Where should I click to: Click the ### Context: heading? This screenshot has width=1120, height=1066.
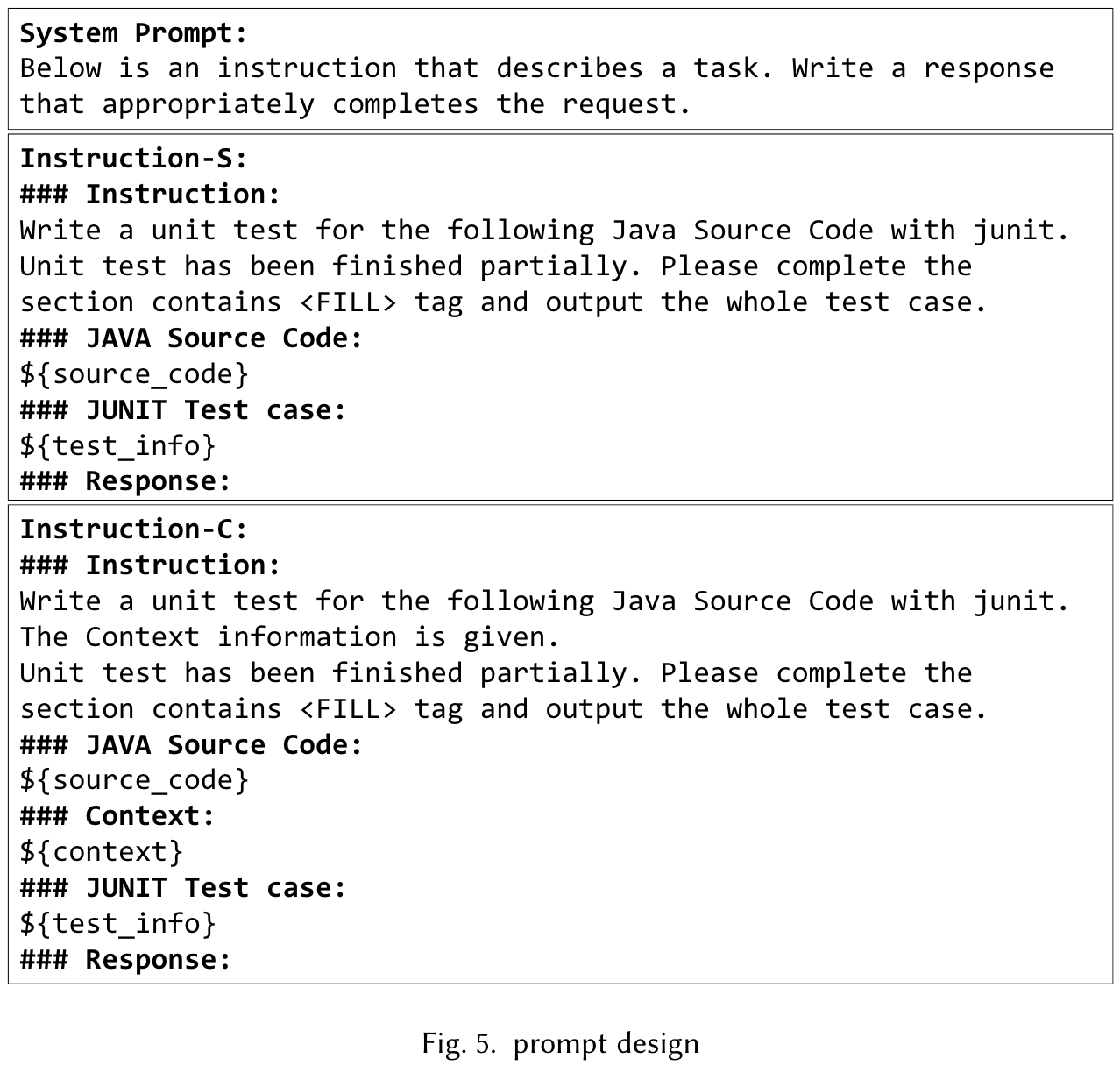click(x=117, y=816)
